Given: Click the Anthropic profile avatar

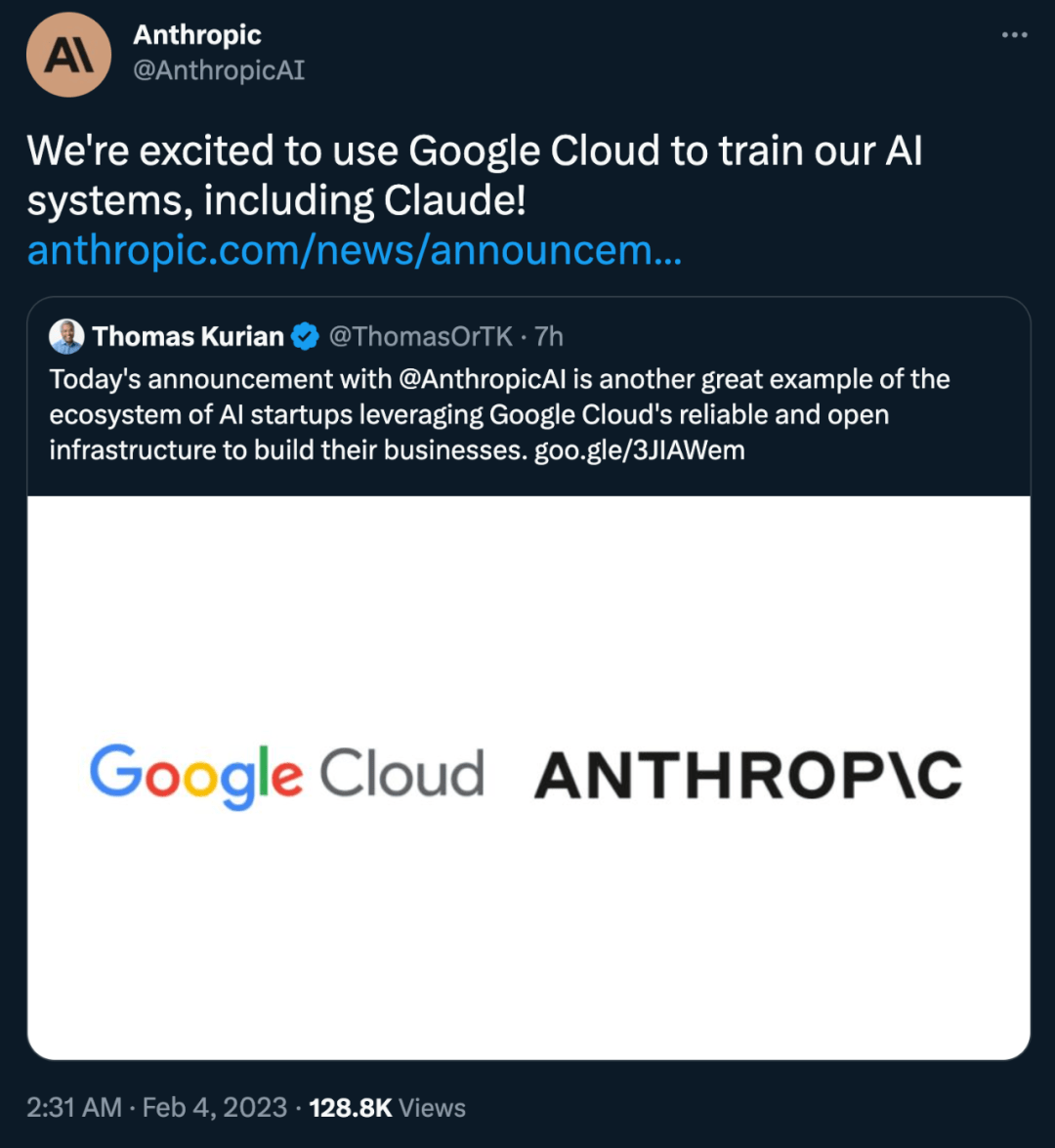Looking at the screenshot, I should click(x=68, y=55).
